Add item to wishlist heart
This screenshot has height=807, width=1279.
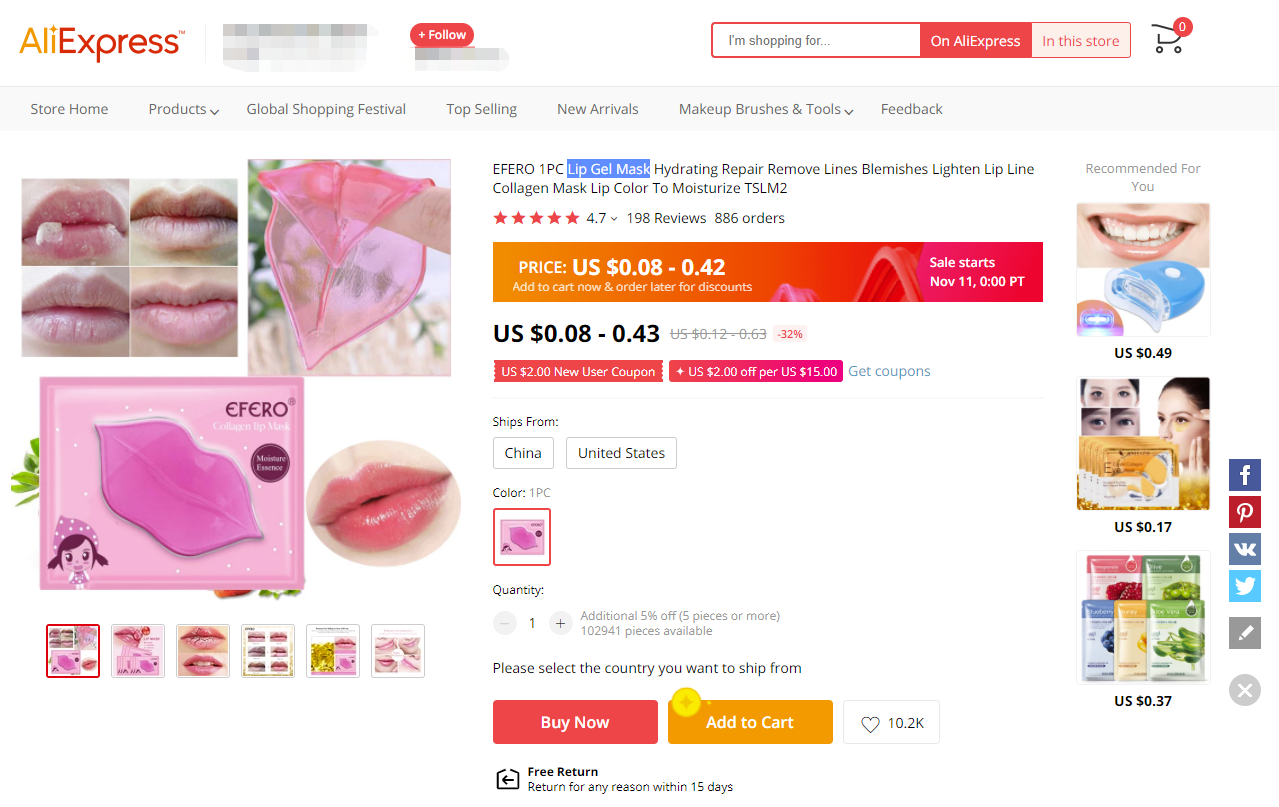891,723
